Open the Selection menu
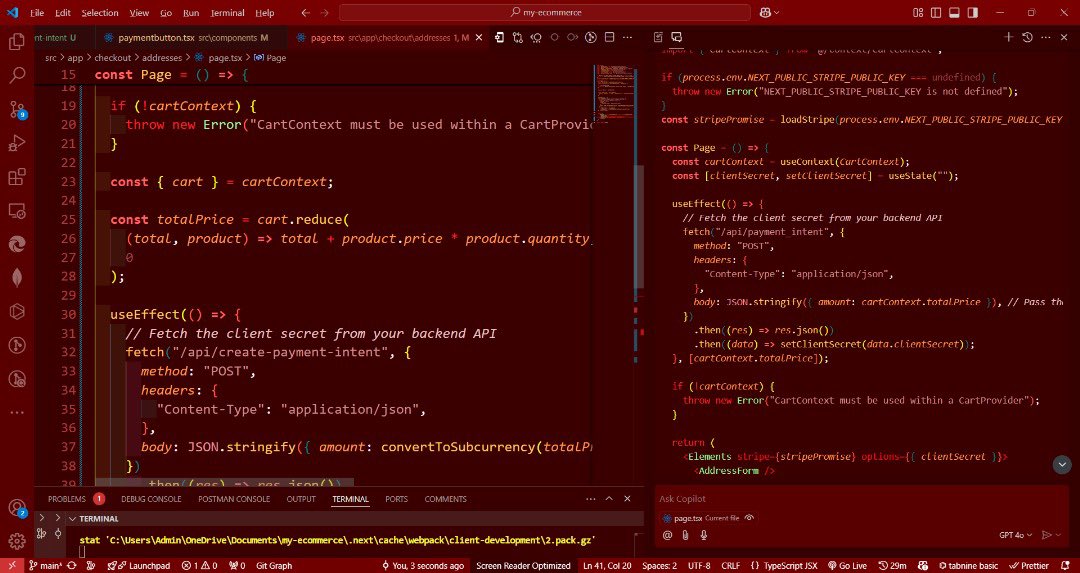The height and width of the screenshot is (573, 1080). pos(100,12)
